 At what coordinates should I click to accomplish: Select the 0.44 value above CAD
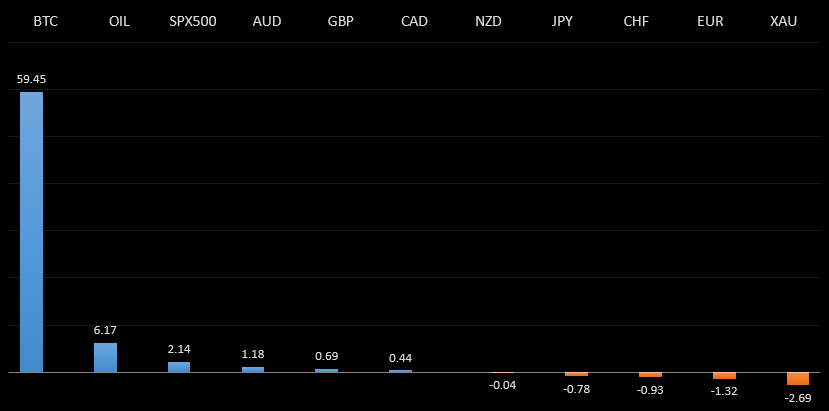400,358
